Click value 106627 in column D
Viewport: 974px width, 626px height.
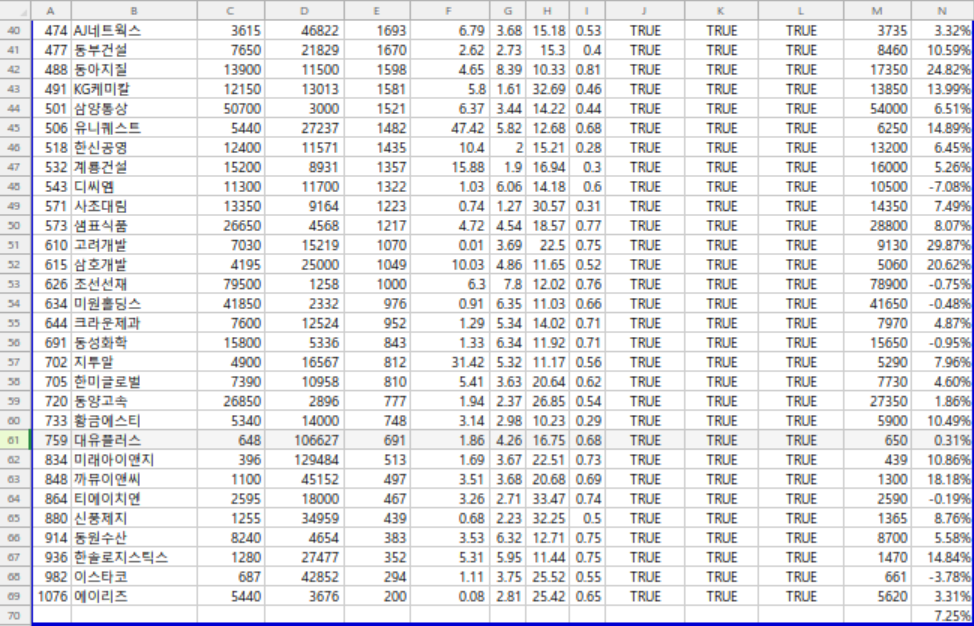[304, 440]
